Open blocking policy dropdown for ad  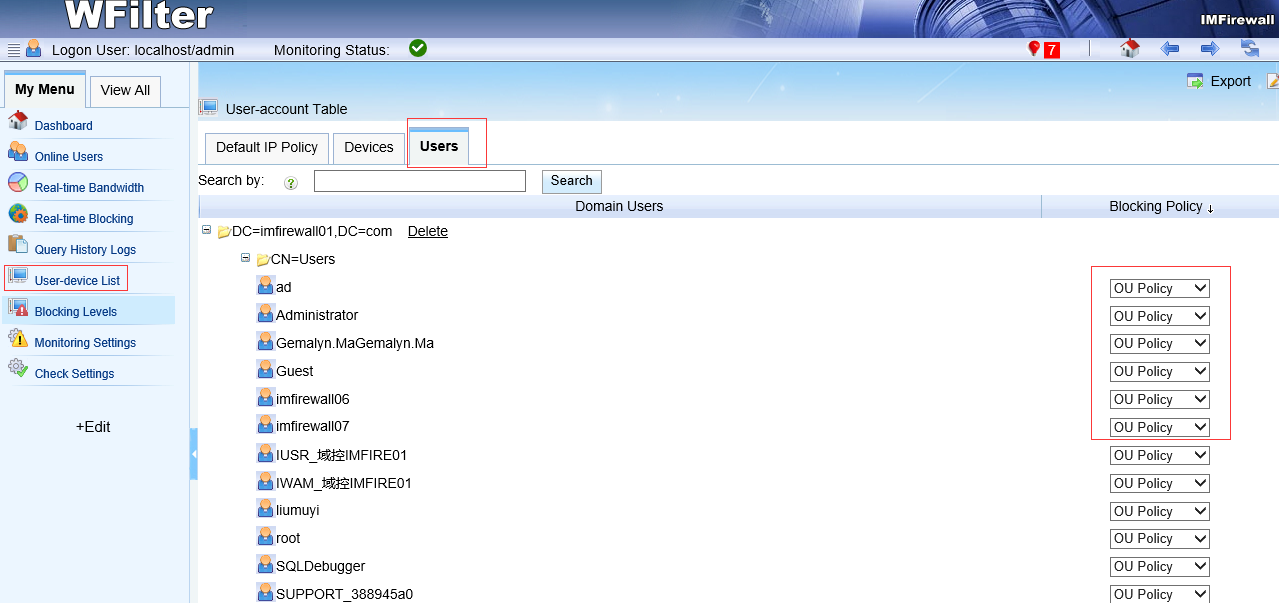(1160, 288)
